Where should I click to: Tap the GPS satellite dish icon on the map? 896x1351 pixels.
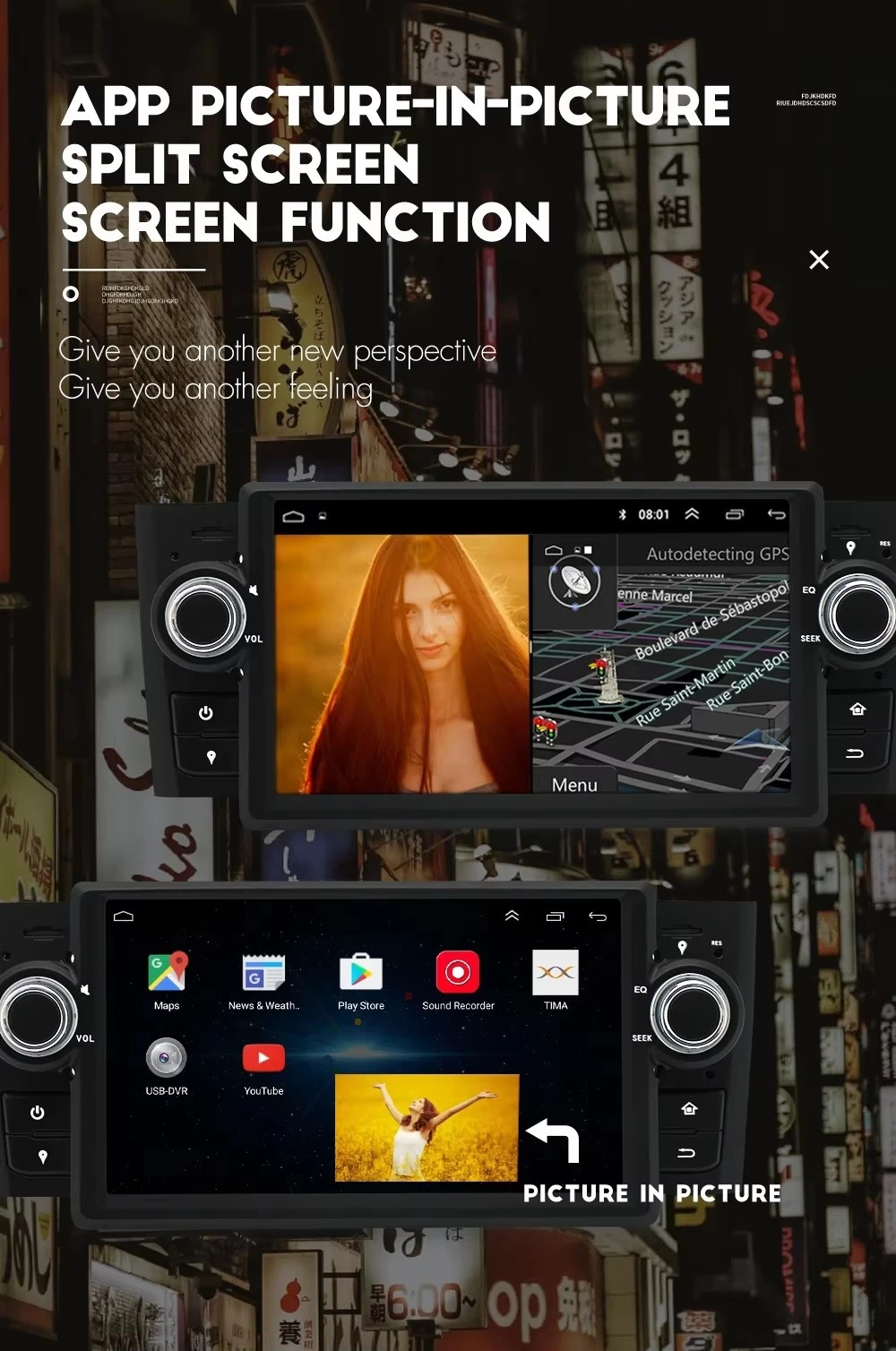(573, 583)
